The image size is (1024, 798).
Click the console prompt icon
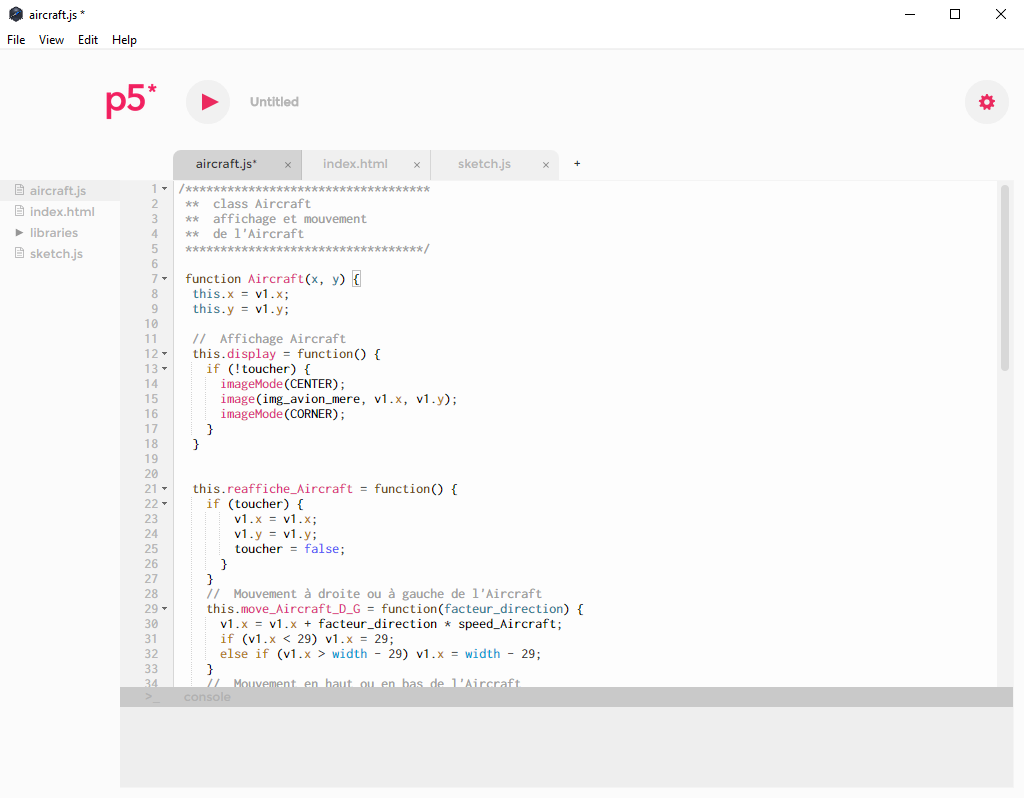click(152, 697)
